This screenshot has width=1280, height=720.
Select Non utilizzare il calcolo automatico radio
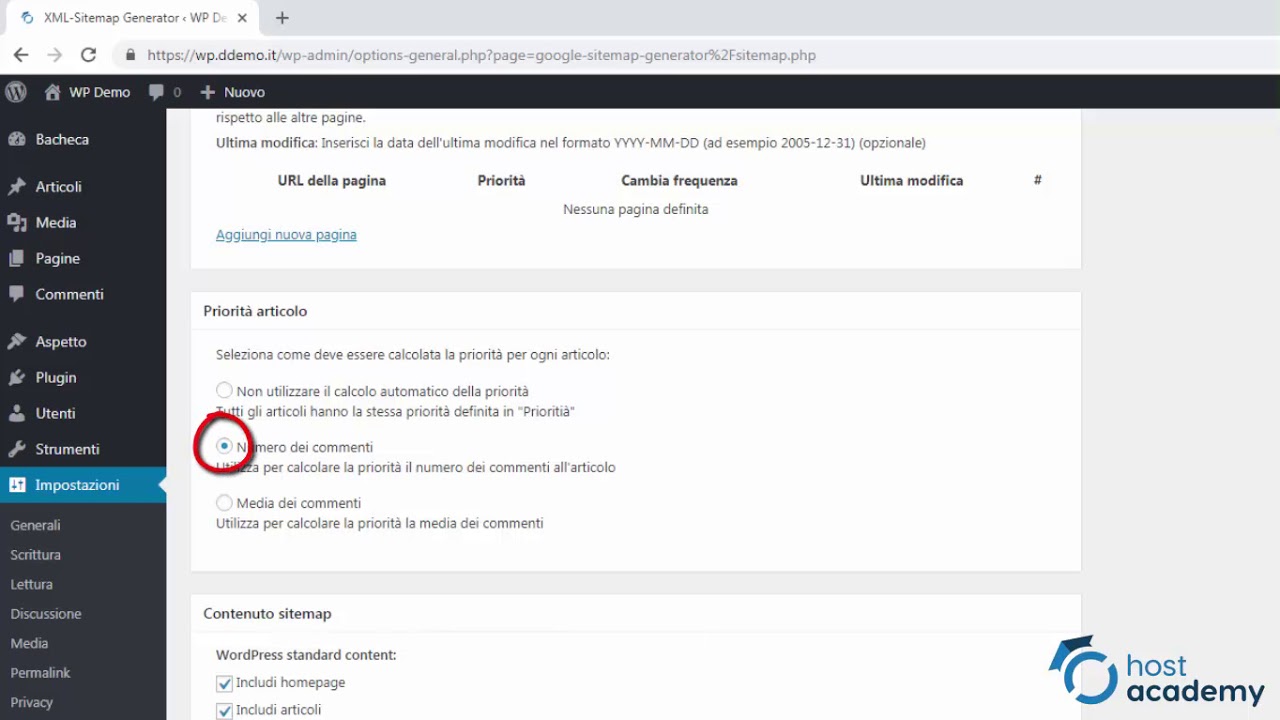(224, 391)
